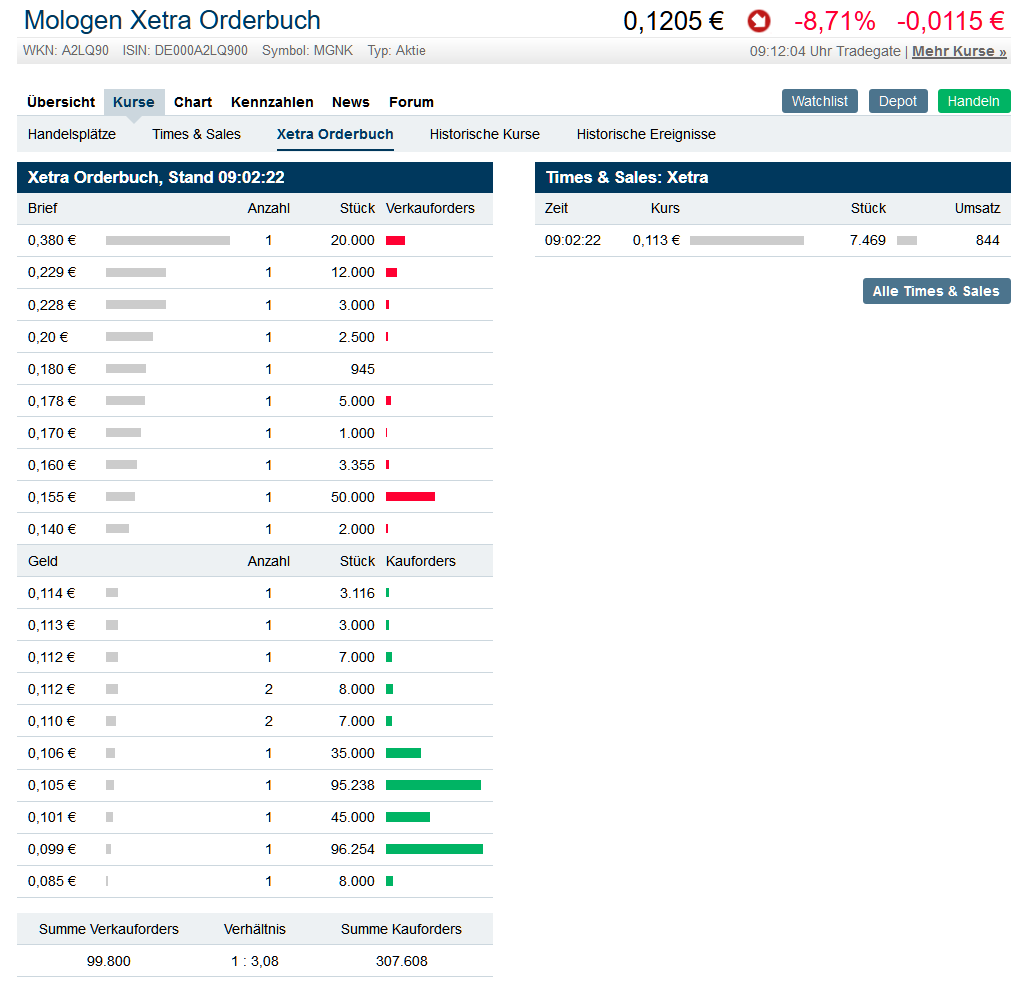
Task: Open the Times & Sales sub-tab
Action: click(x=196, y=134)
